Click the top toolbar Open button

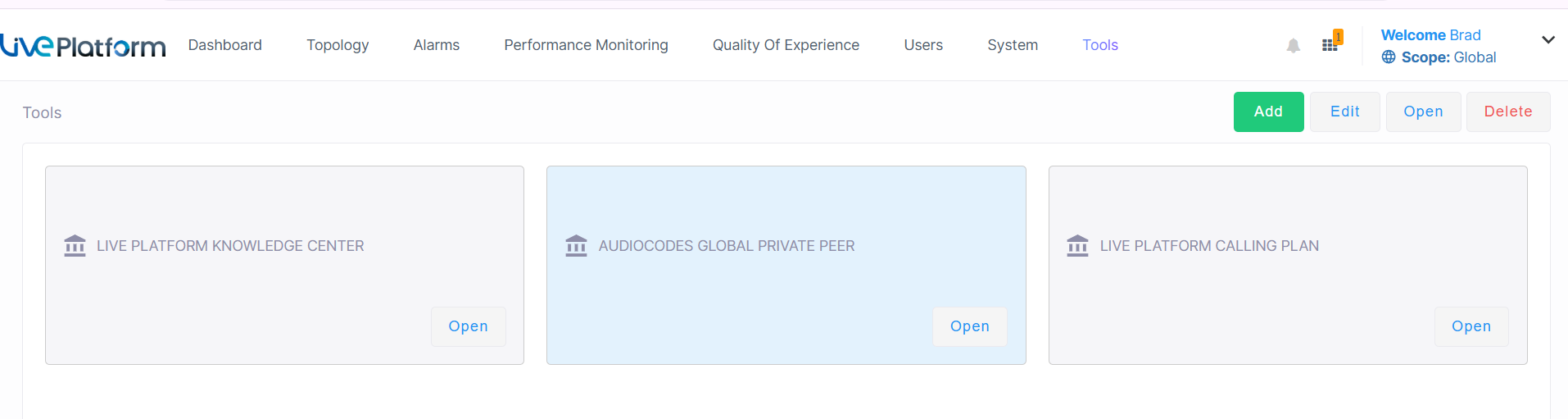(x=1423, y=112)
